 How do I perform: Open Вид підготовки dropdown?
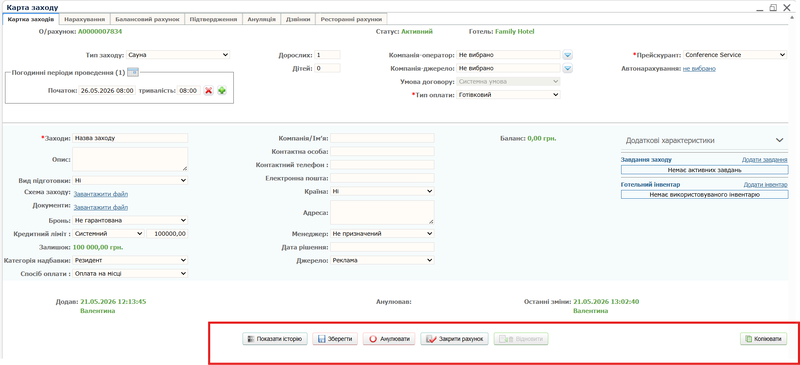[130, 180]
